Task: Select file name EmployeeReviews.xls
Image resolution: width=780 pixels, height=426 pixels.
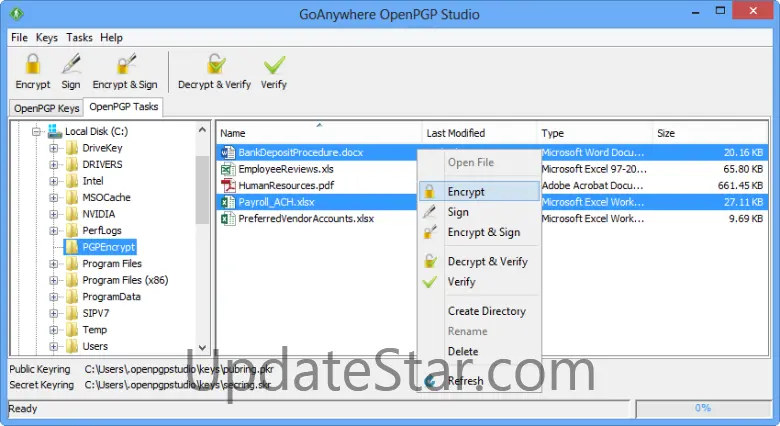Action: click(286, 169)
